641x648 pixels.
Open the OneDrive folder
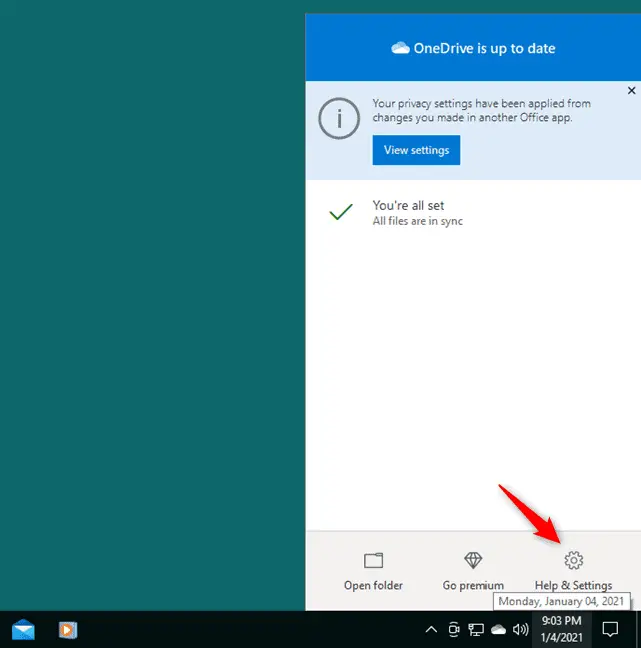(373, 572)
